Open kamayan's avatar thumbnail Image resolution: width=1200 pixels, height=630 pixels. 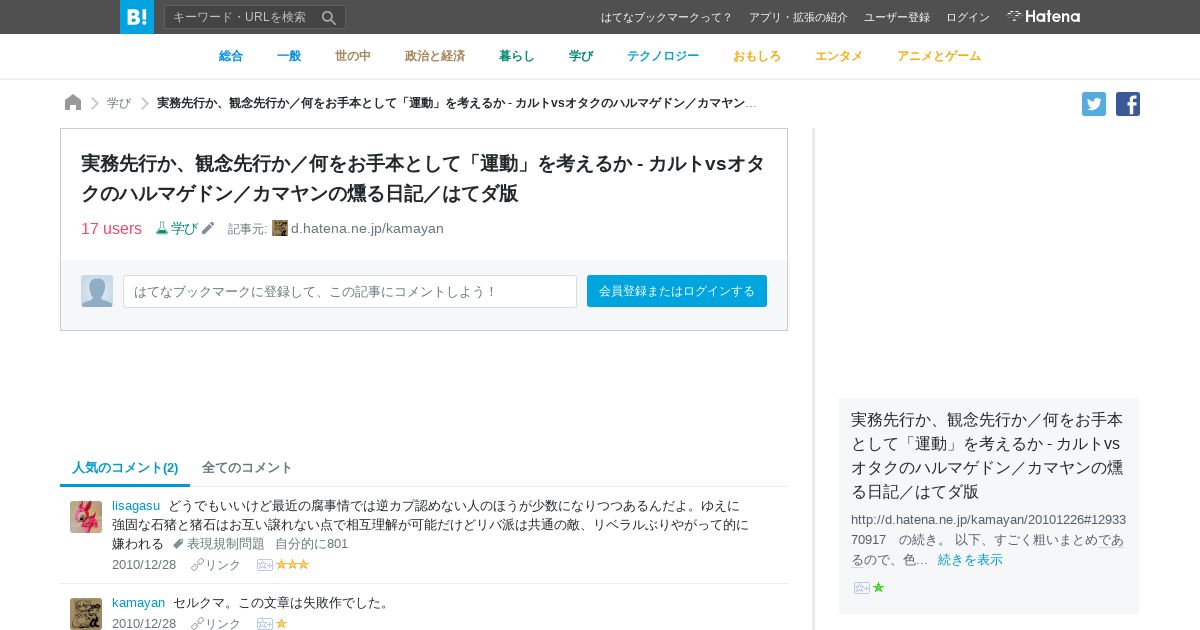click(86, 614)
